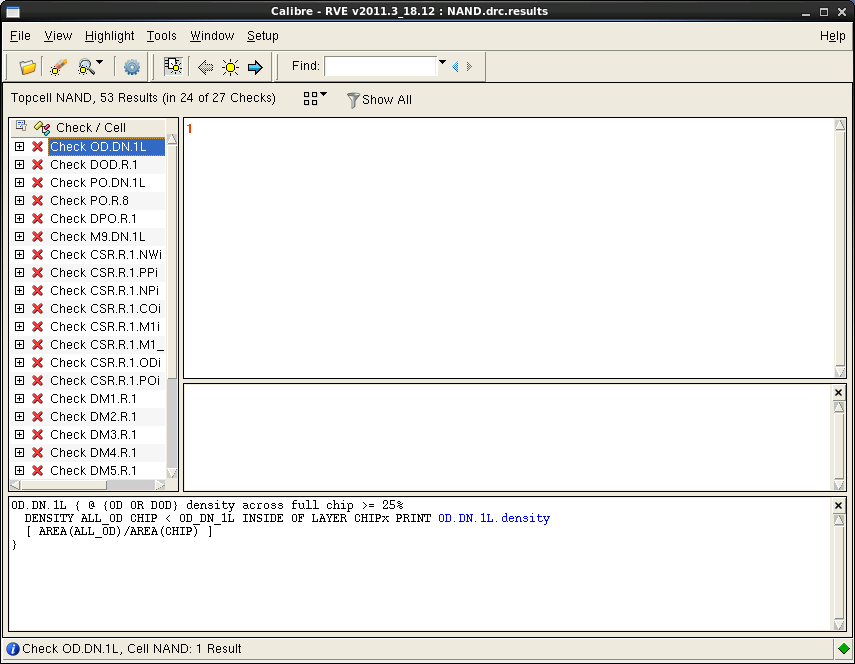Screen dimensions: 855x664
Task: Open the Window menu
Action: pyautogui.click(x=212, y=36)
